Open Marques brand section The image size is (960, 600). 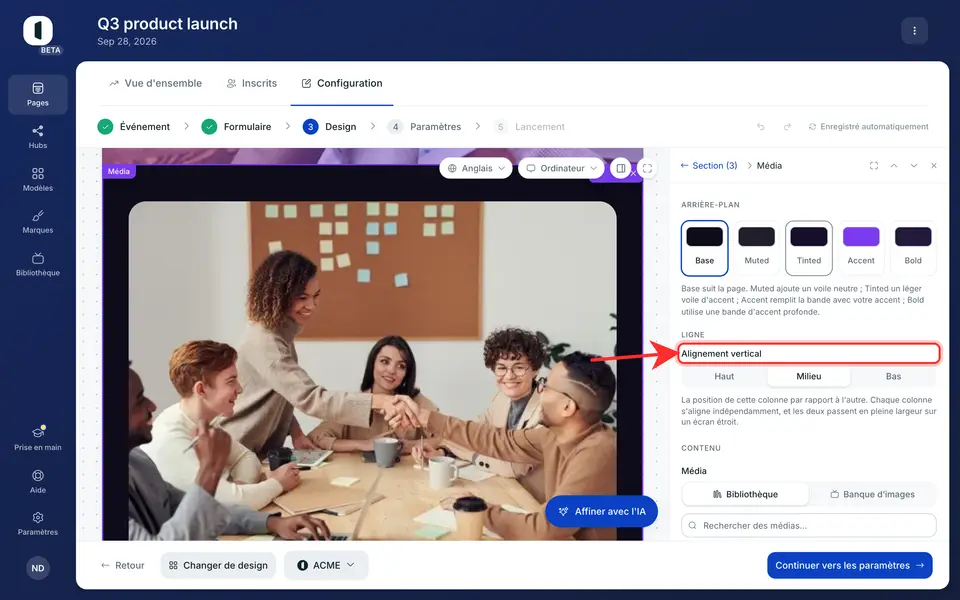pyautogui.click(x=38, y=222)
